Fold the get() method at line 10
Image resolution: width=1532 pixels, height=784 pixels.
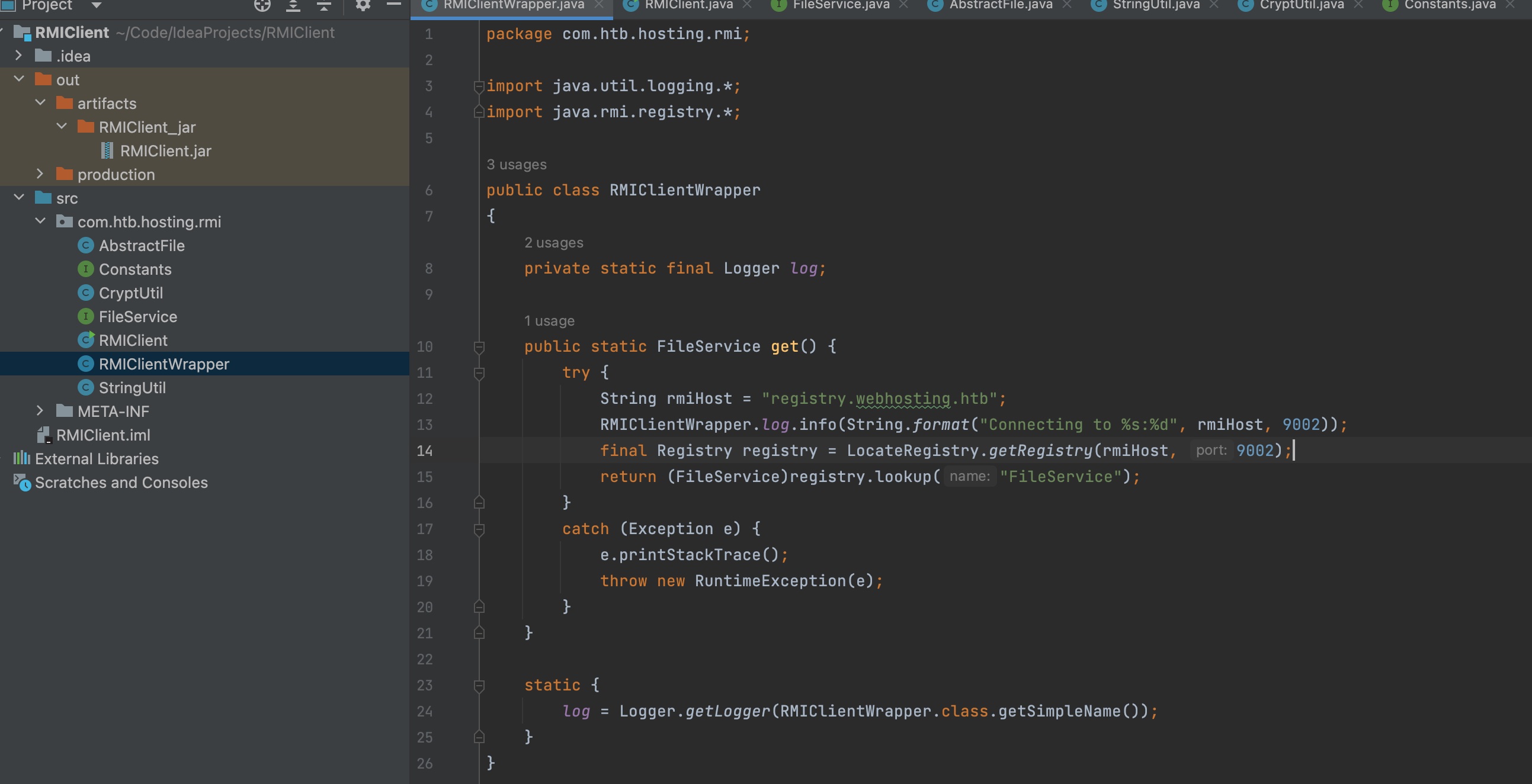point(479,346)
